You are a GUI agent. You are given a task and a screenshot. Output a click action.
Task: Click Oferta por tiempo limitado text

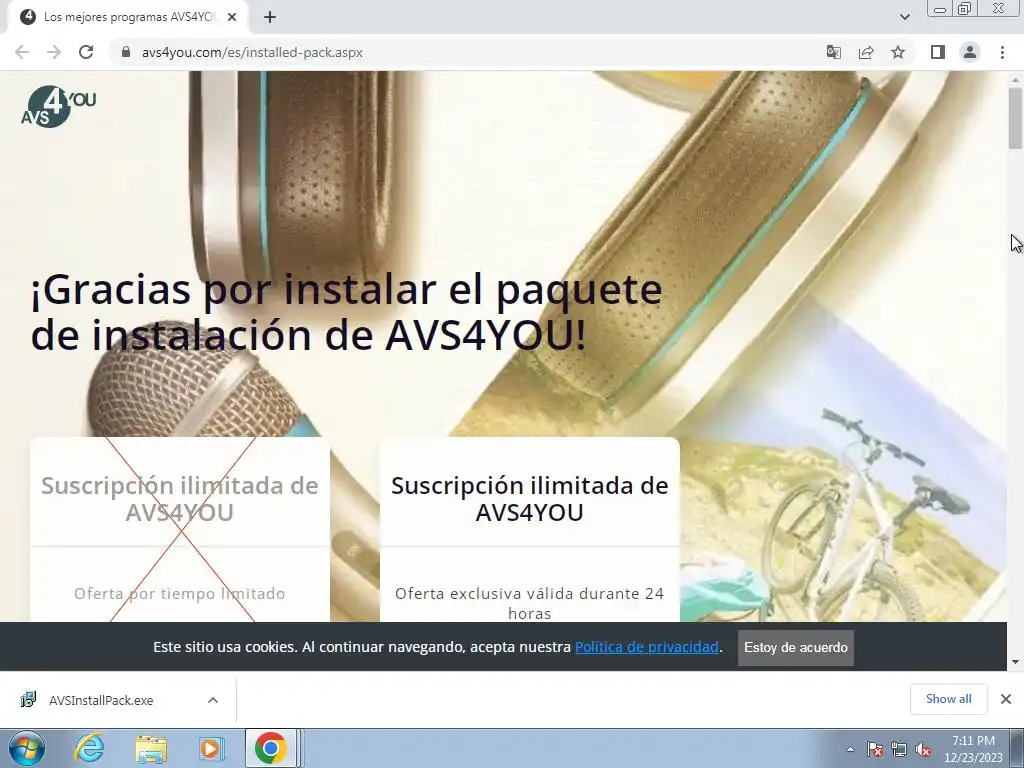[180, 594]
